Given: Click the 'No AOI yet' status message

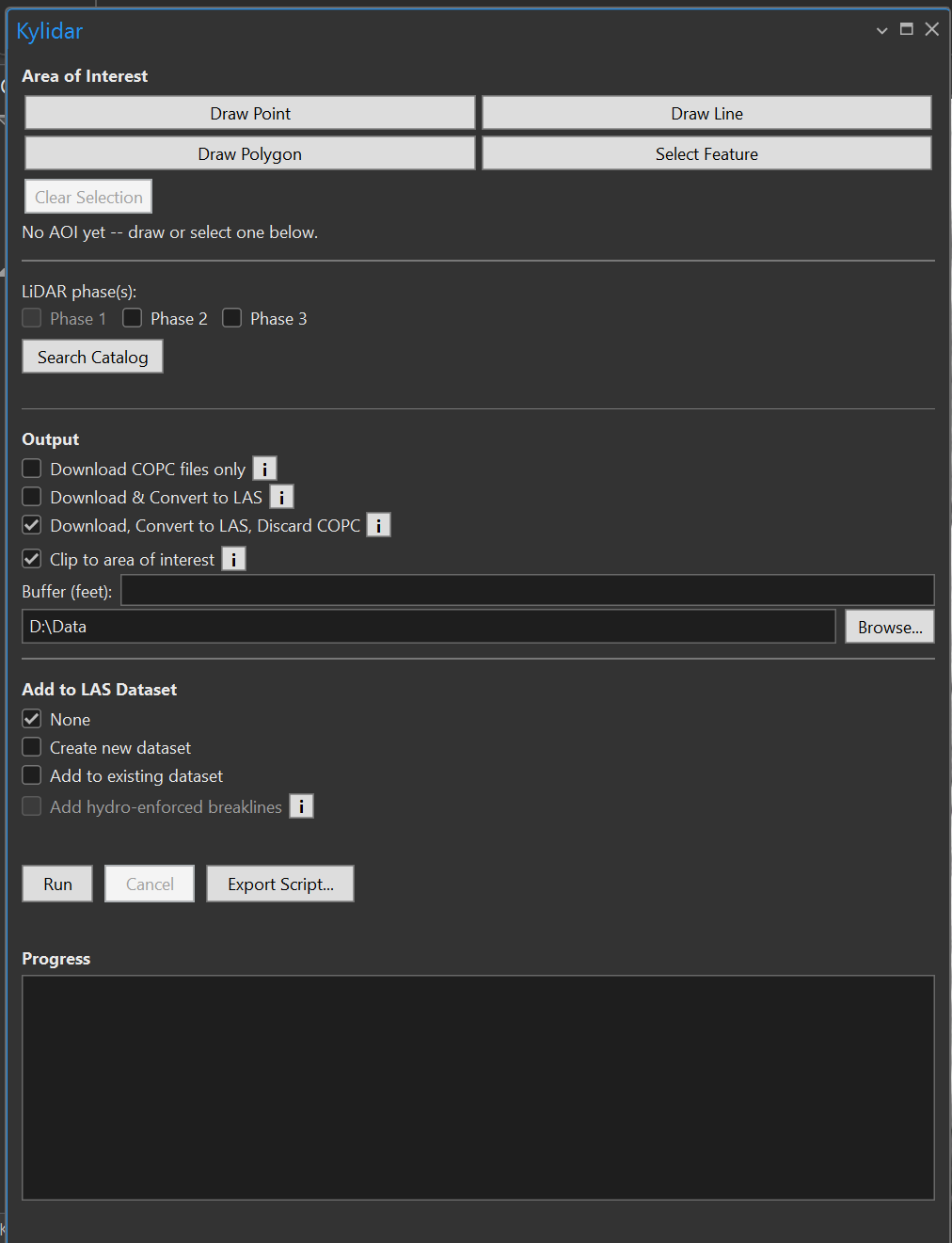Looking at the screenshot, I should (x=170, y=232).
